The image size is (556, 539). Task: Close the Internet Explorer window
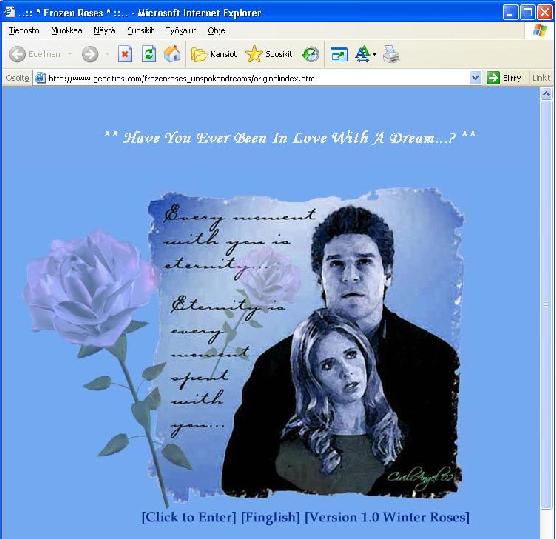click(544, 12)
